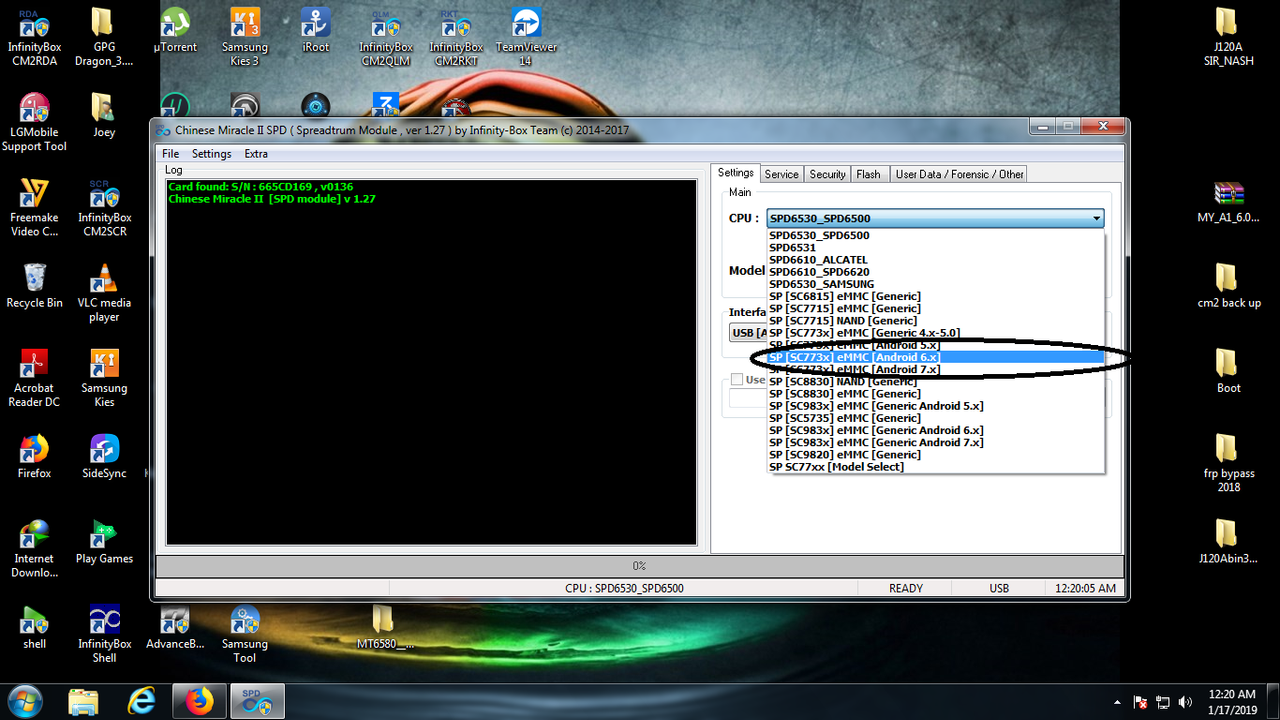The height and width of the screenshot is (720, 1280).
Task: Collapse the CPU dropdown arrow
Action: [1096, 218]
